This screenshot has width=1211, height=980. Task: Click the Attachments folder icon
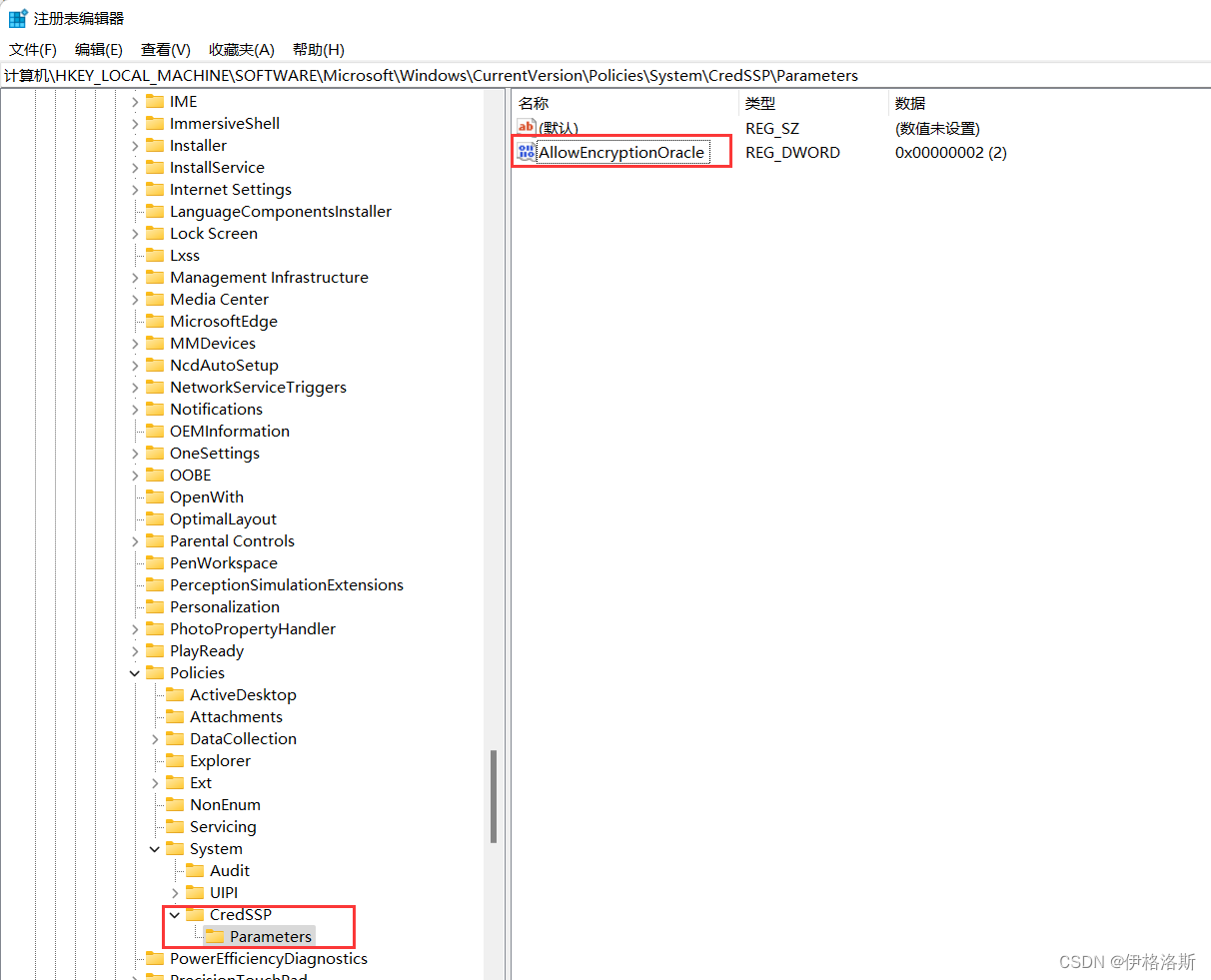pos(175,716)
